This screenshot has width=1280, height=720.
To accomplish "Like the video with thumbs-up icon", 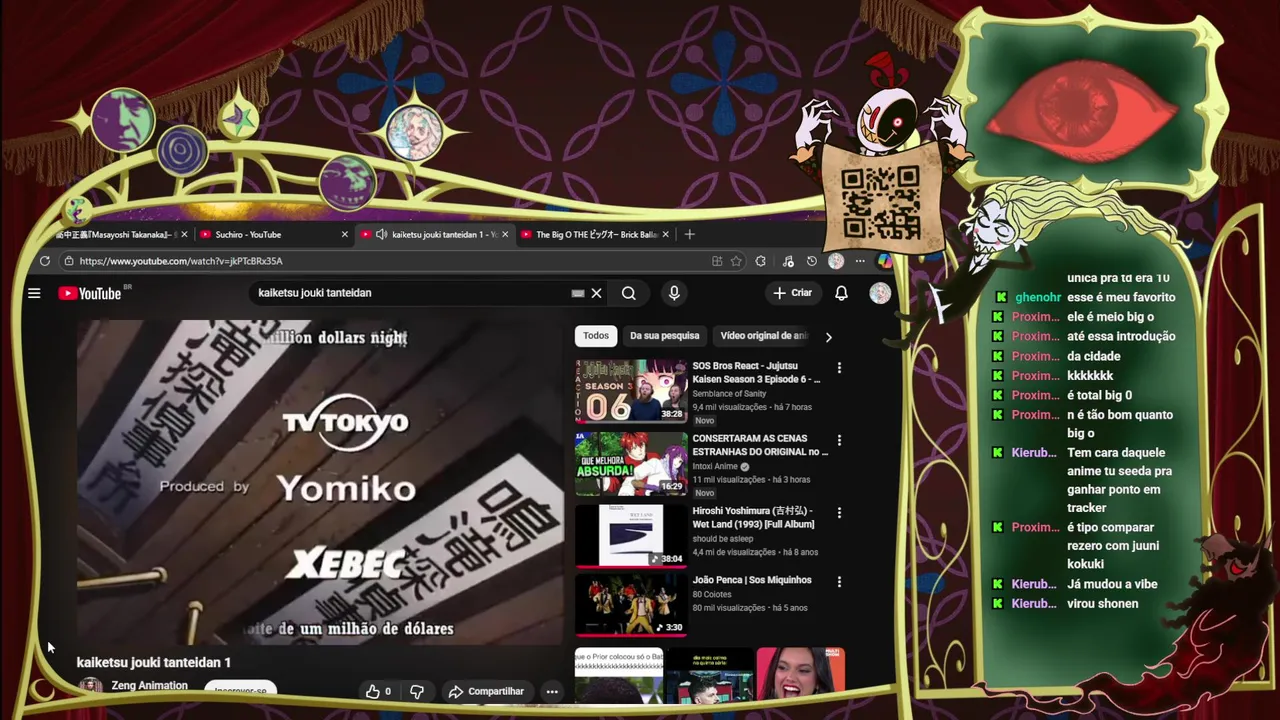I will [x=373, y=691].
